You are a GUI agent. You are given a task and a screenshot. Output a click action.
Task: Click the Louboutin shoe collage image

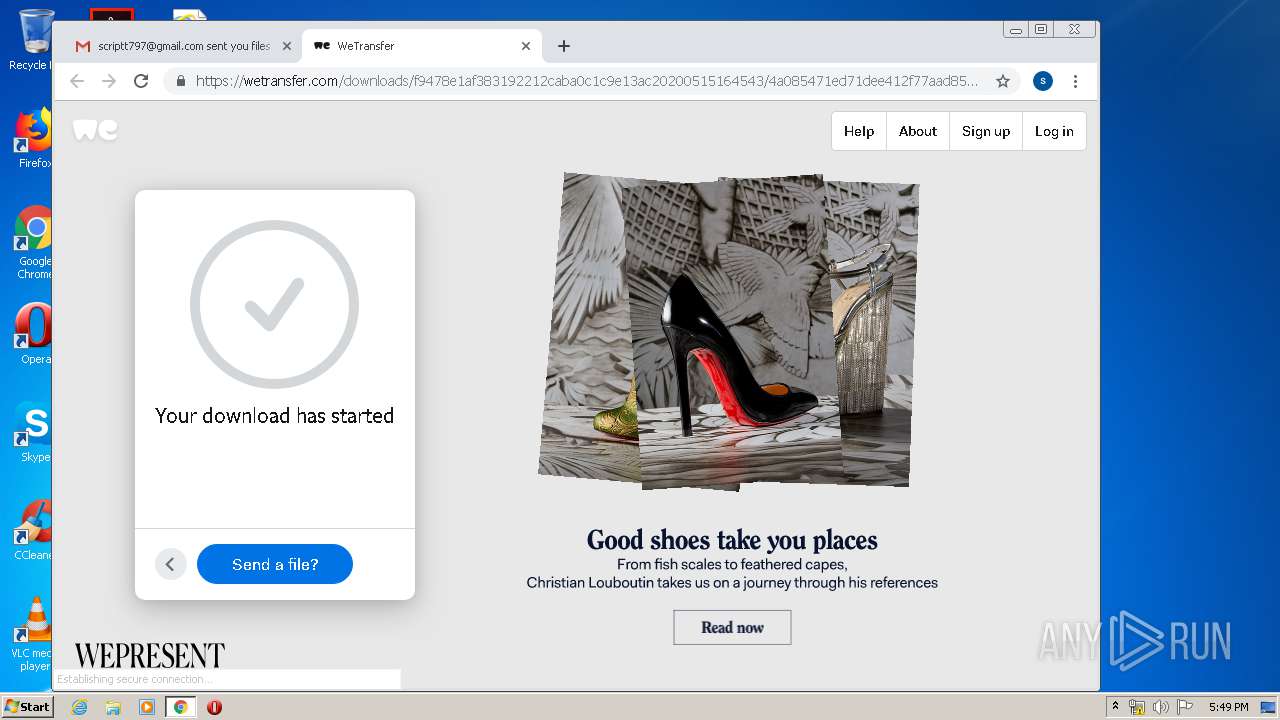pyautogui.click(x=729, y=331)
